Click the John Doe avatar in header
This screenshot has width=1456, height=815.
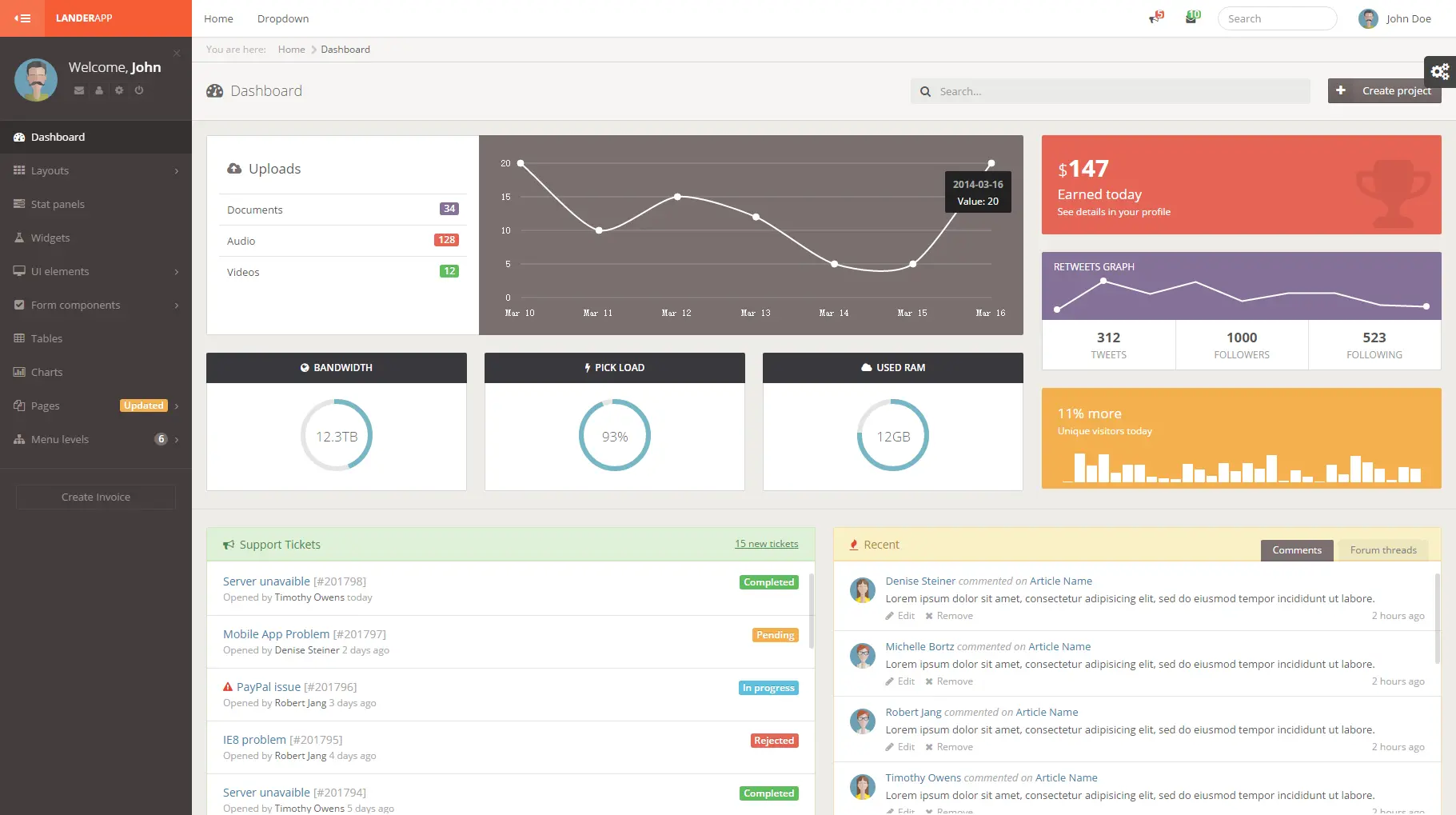point(1368,18)
